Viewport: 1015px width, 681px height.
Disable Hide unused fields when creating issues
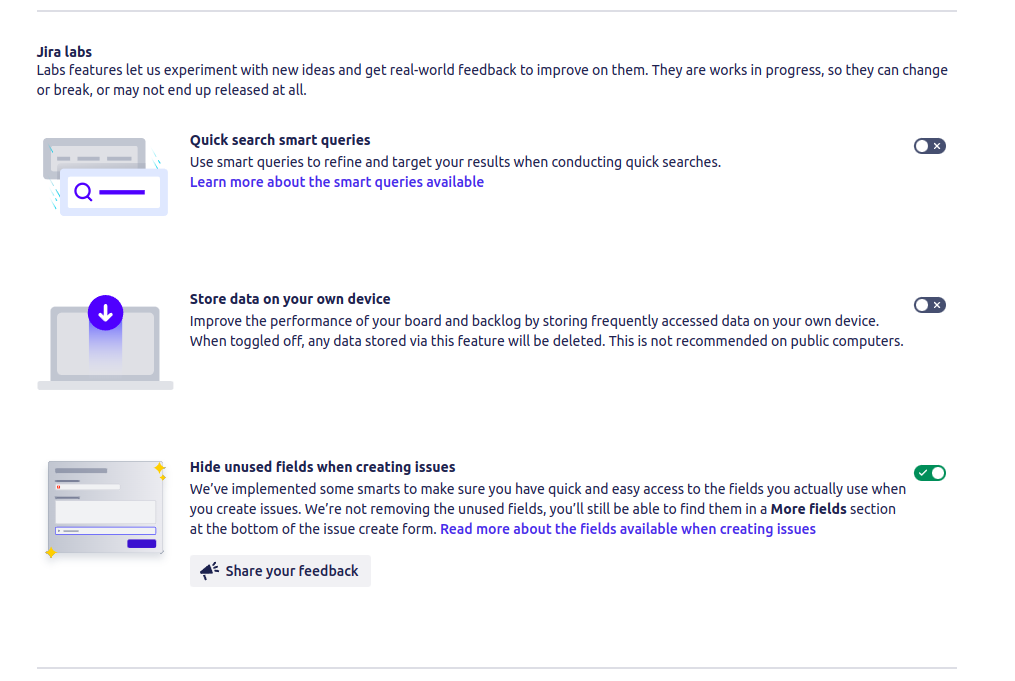tap(929, 472)
